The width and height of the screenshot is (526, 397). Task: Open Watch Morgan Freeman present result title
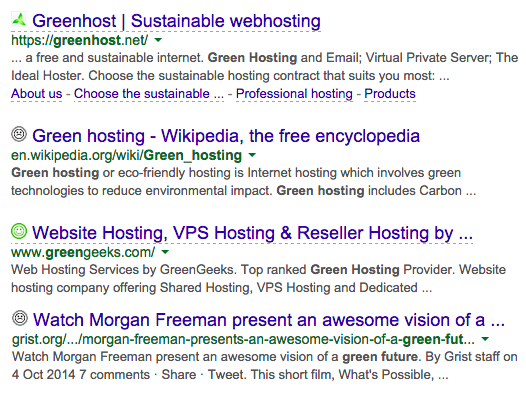(269, 319)
